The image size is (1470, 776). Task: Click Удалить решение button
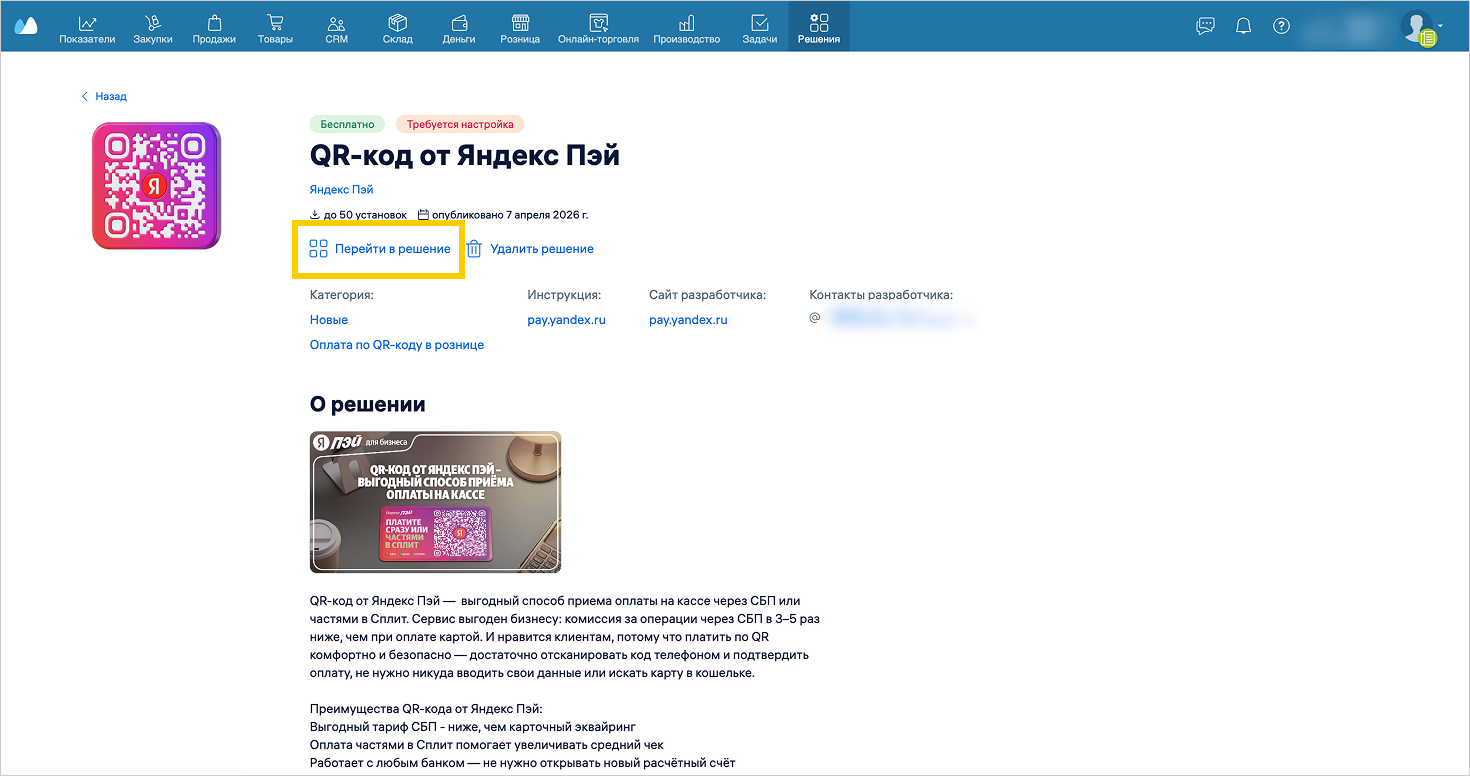[530, 249]
